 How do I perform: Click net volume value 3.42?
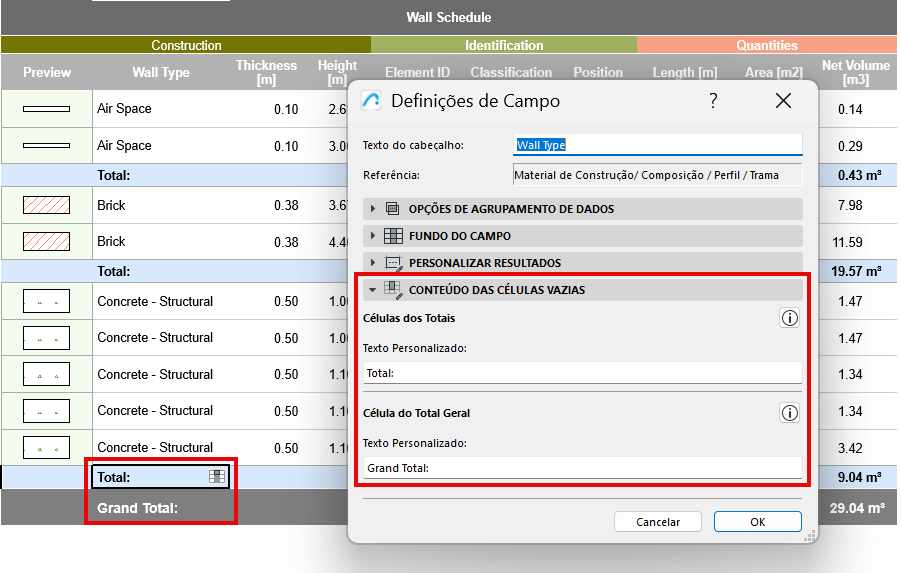(x=850, y=448)
